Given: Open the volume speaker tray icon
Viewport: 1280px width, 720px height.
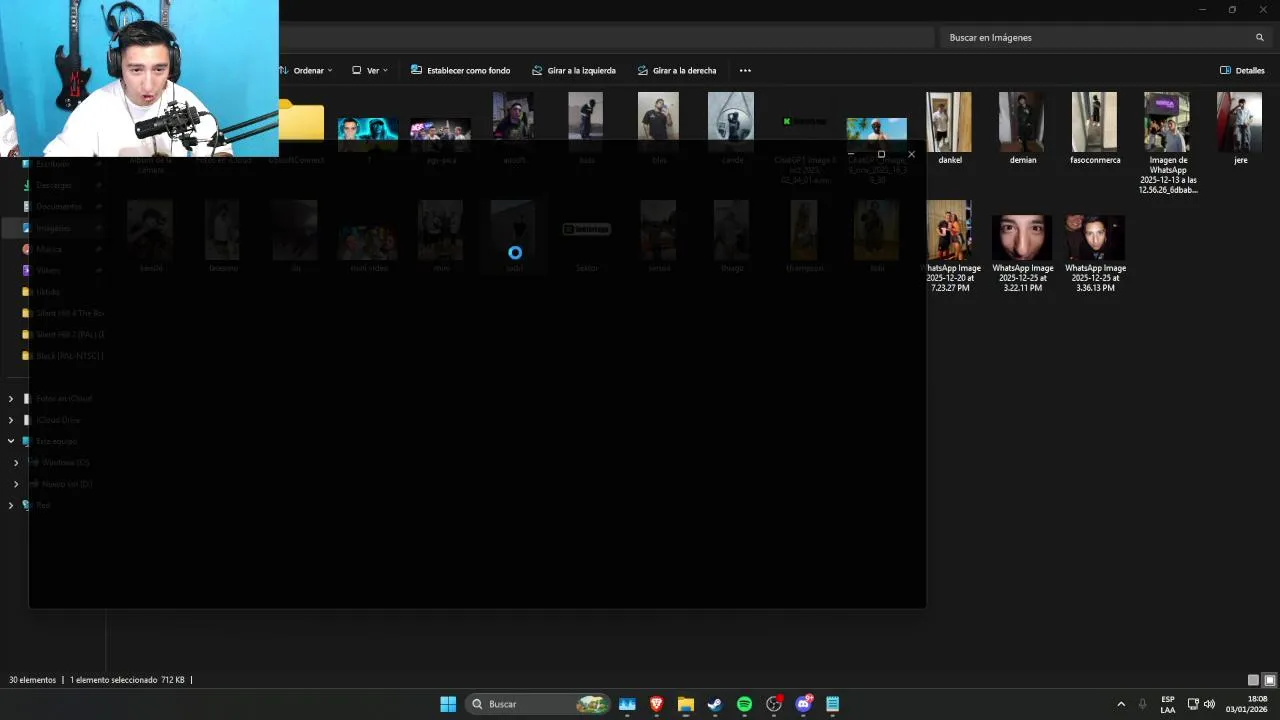Looking at the screenshot, I should click(1209, 704).
